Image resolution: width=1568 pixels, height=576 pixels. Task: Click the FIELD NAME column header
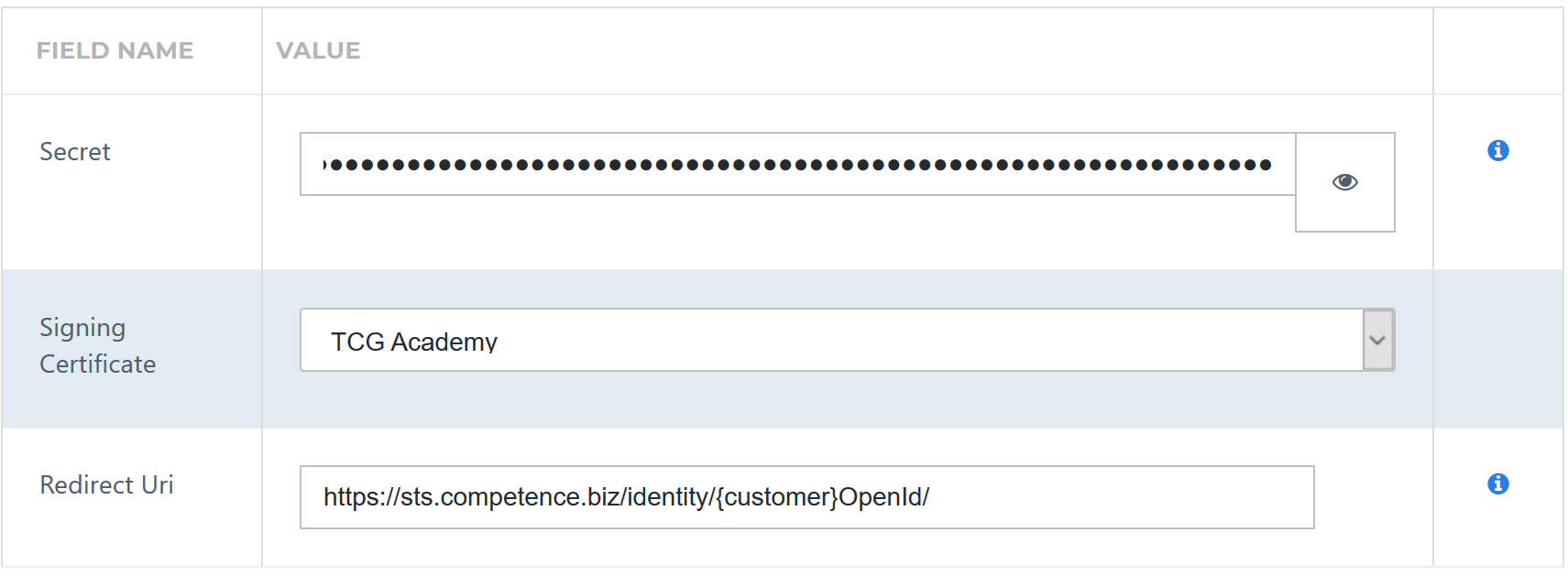click(x=115, y=50)
